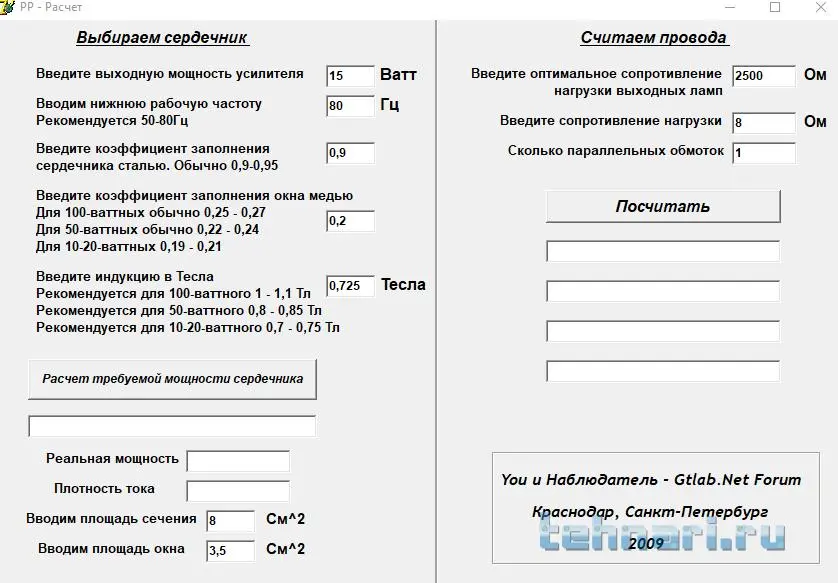Click the last result field under 'Посчитать'
The height and width of the screenshot is (583, 838).
pyautogui.click(x=662, y=371)
